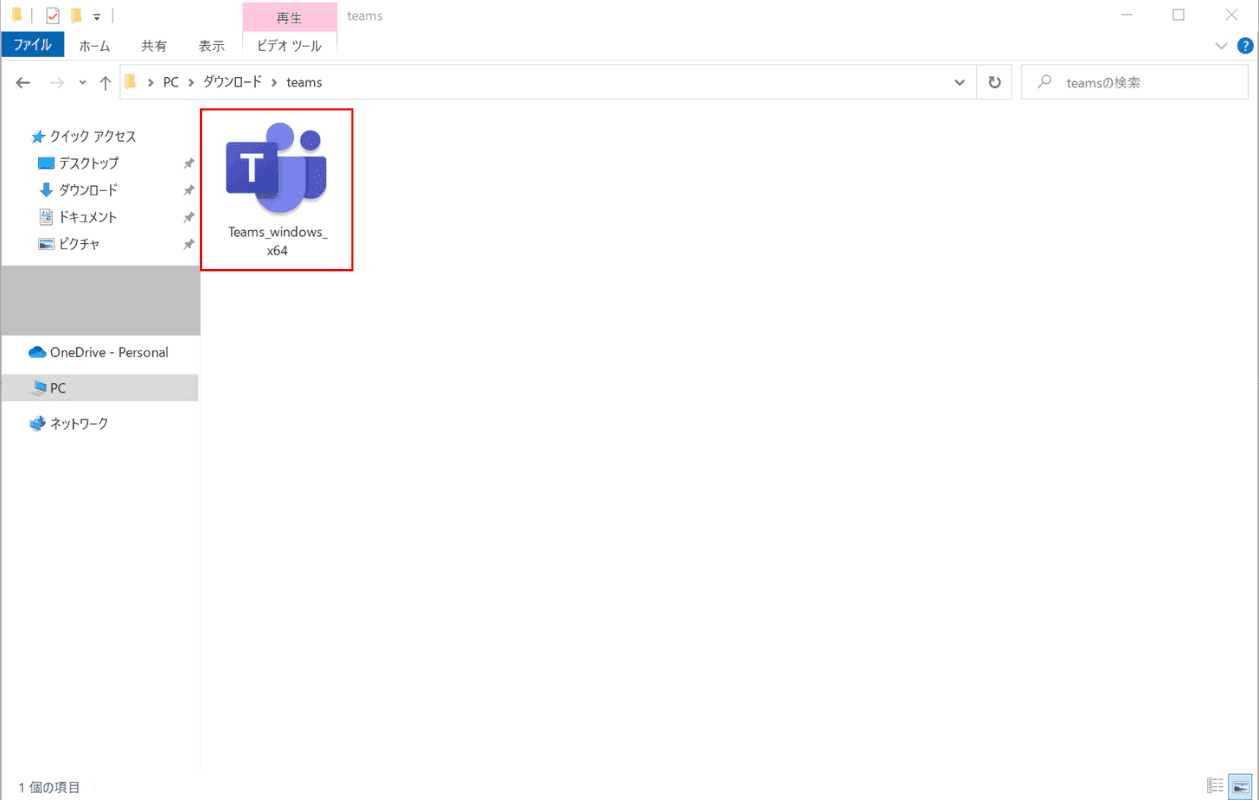Switch to the ホーム ribbon tab
Image resolution: width=1259 pixels, height=800 pixels.
94,46
